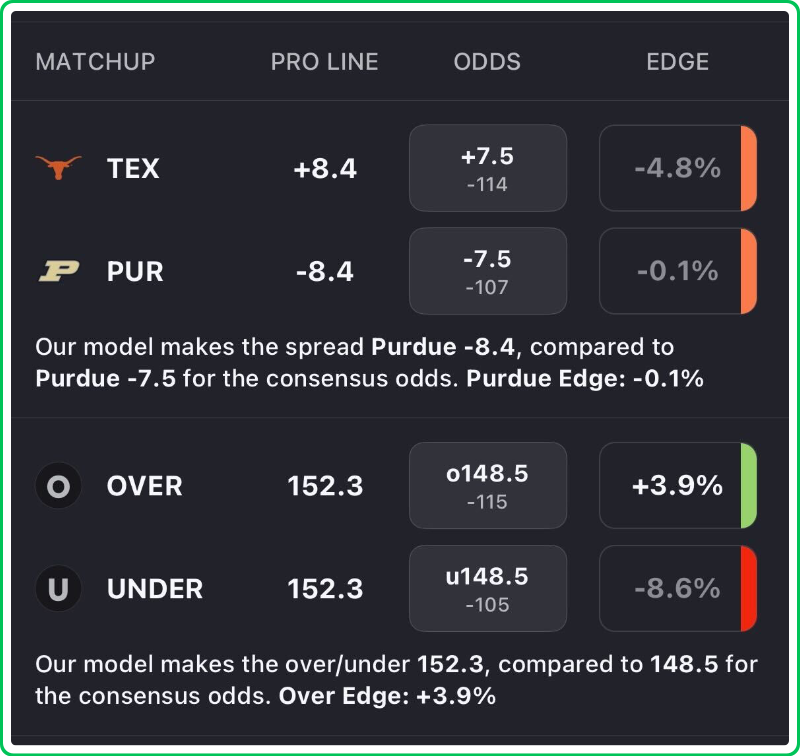
Task: Tap the o148.5 over odds button
Action: click(x=487, y=486)
